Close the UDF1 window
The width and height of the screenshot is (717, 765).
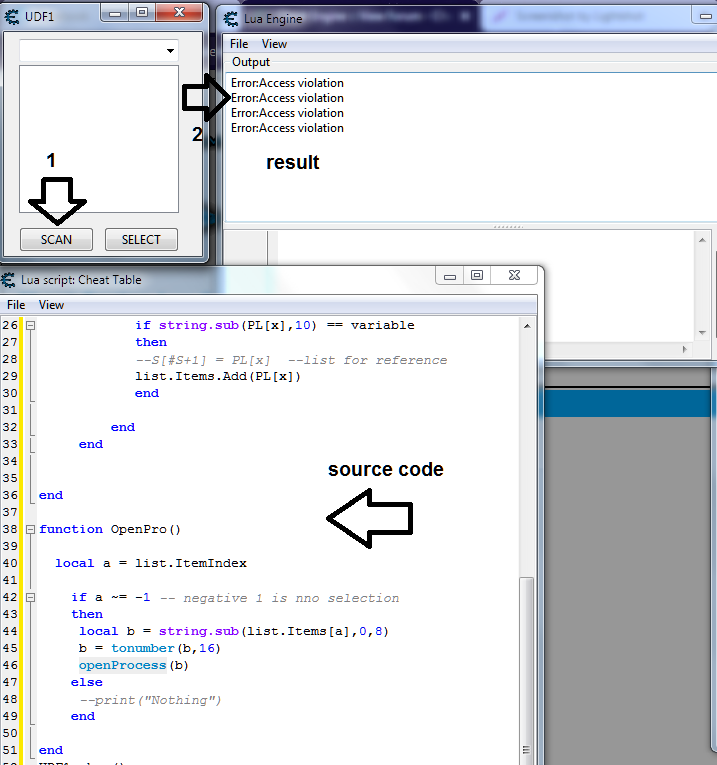coord(179,13)
